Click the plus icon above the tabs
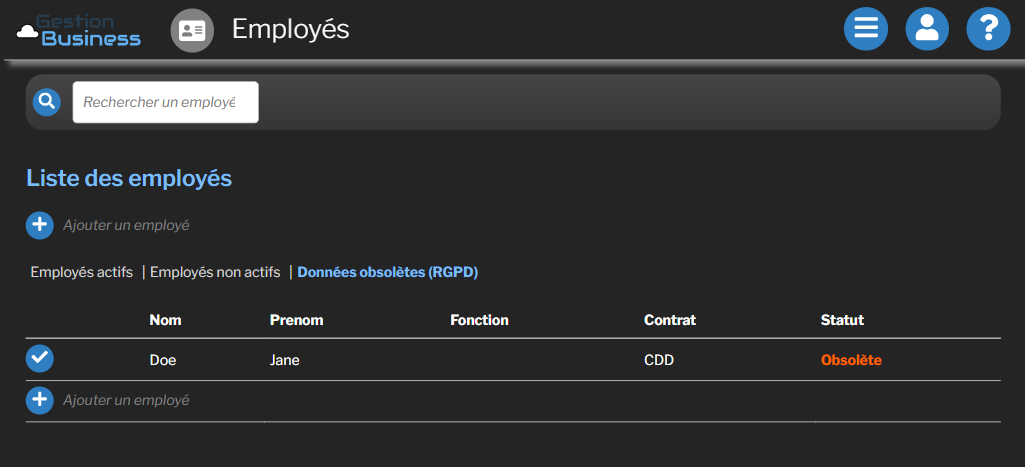Screen dimensions: 1025x467 point(40,225)
